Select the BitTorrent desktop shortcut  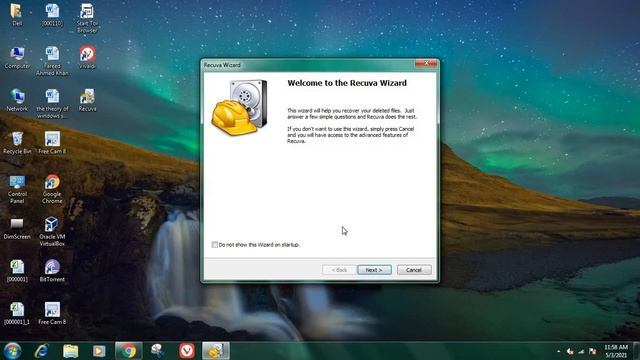tap(52, 271)
